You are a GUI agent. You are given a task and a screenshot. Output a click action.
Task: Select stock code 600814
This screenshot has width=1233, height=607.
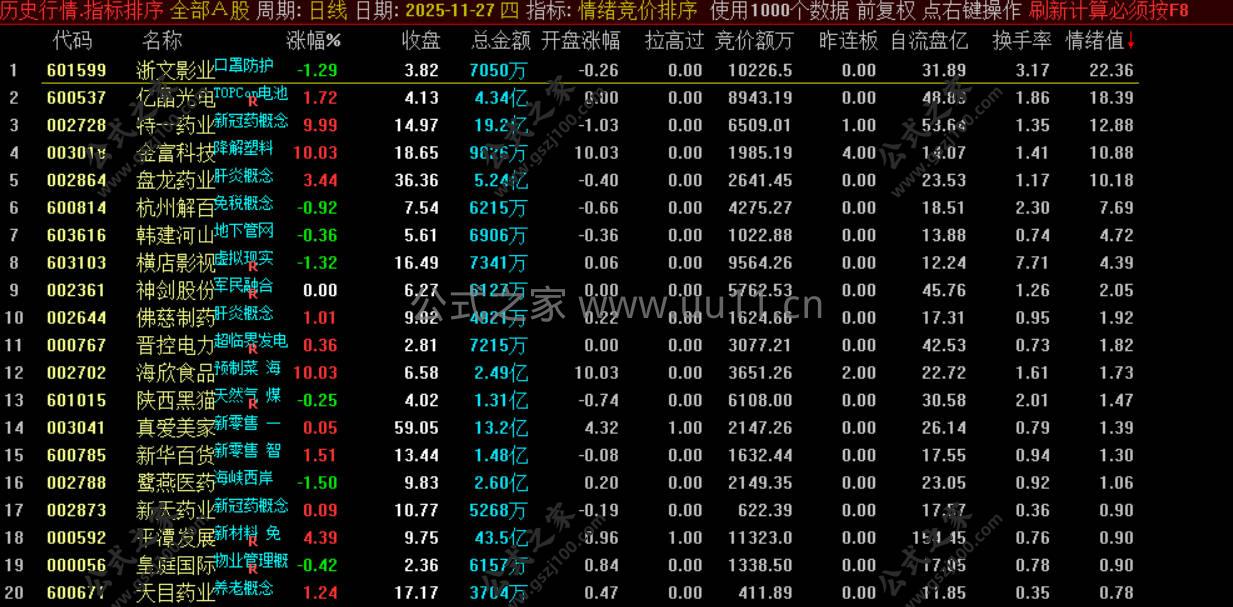(x=76, y=208)
